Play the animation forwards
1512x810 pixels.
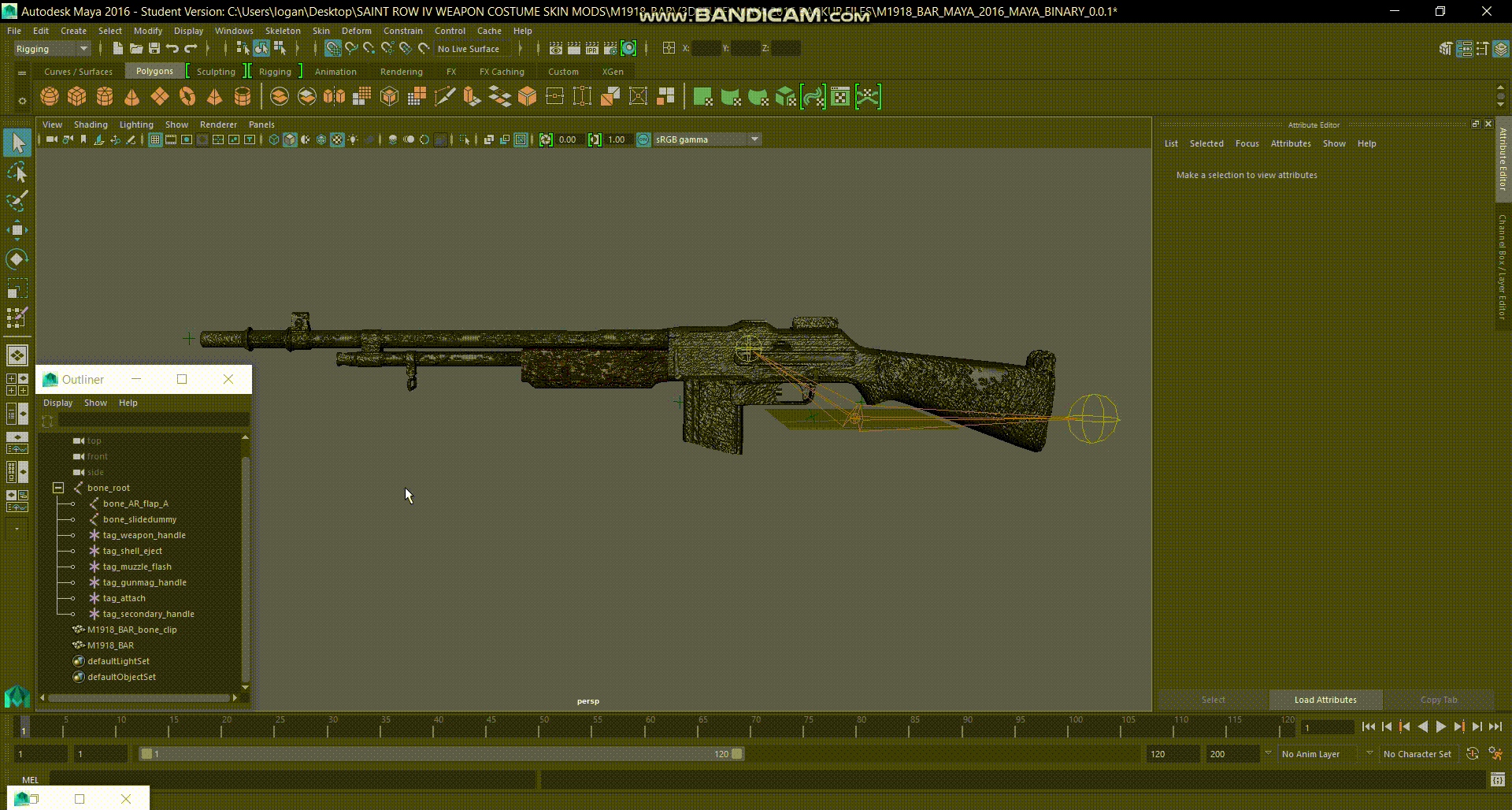point(1440,726)
